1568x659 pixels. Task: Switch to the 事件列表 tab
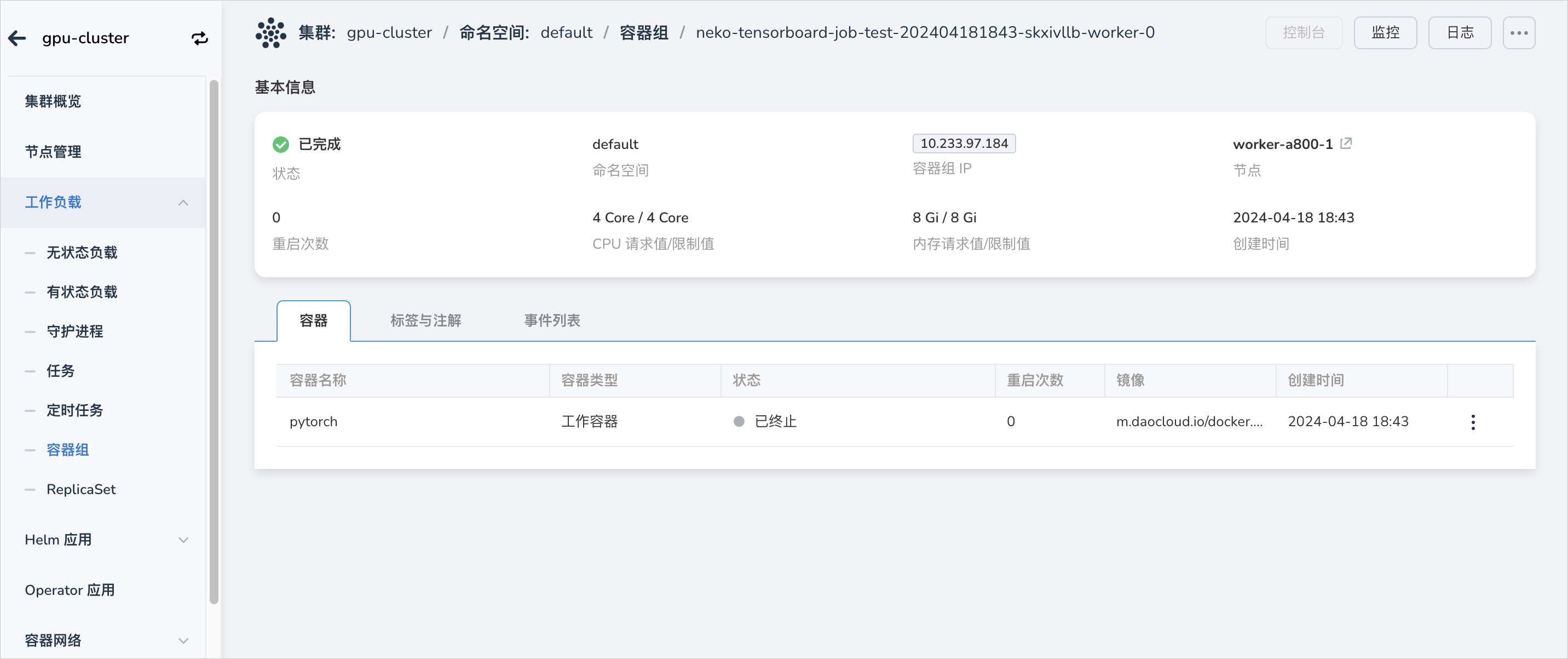pyautogui.click(x=552, y=320)
